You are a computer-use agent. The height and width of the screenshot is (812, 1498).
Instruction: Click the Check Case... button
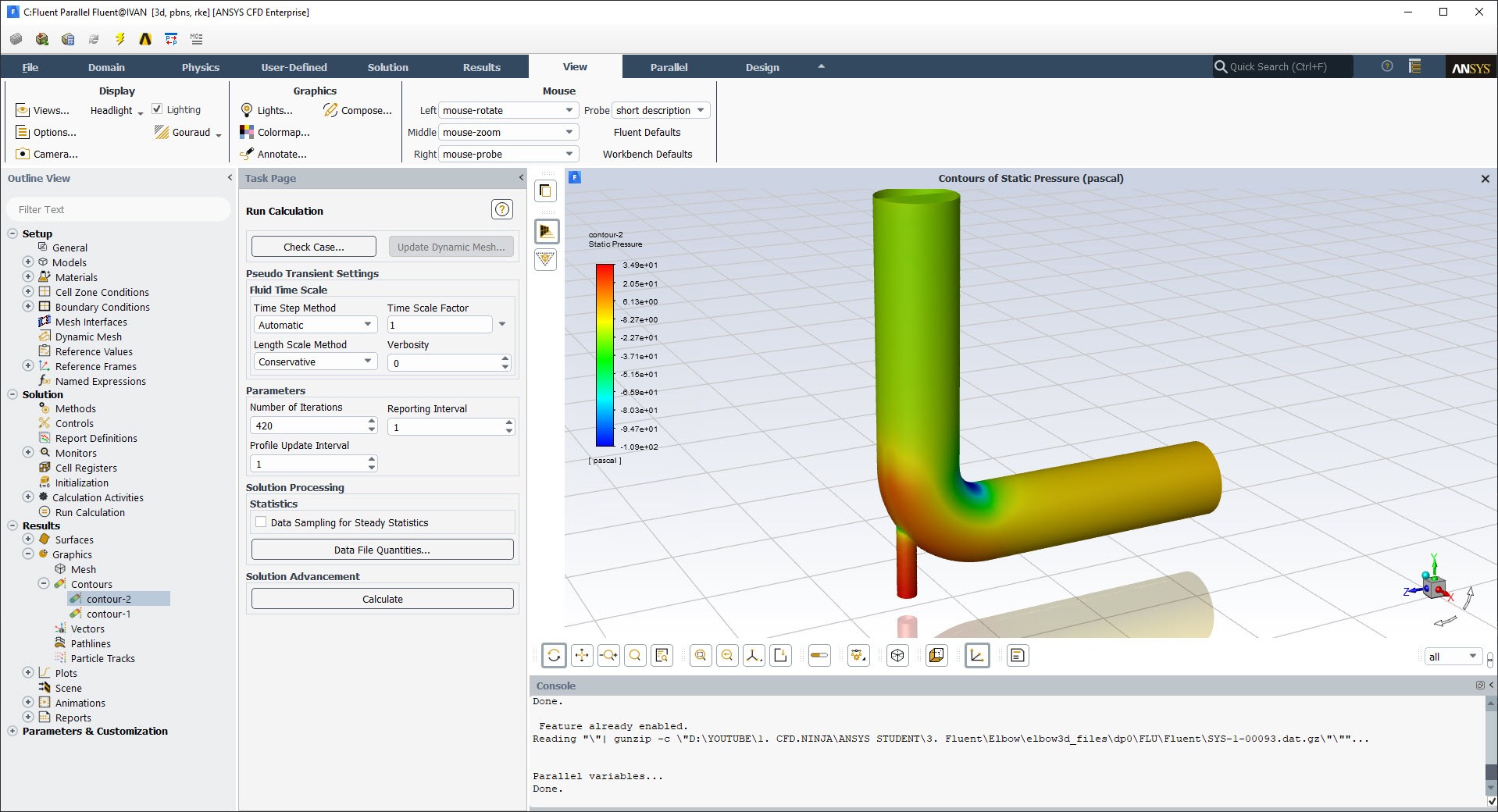pyautogui.click(x=314, y=247)
